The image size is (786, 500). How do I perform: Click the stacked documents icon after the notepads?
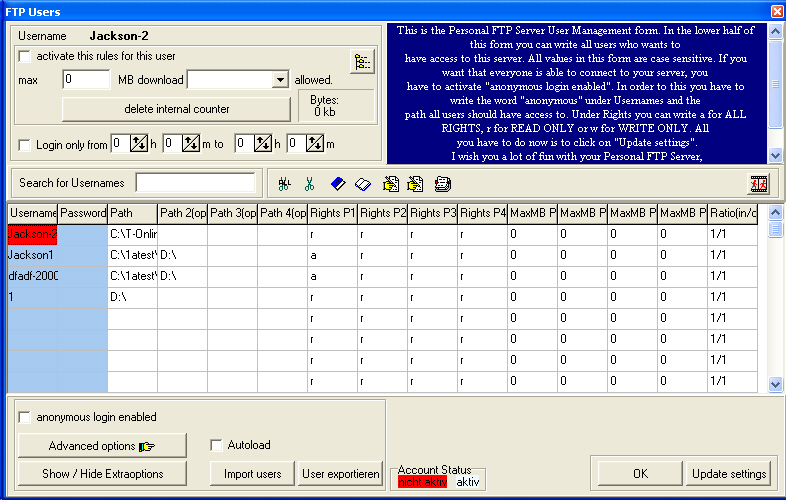tap(443, 184)
